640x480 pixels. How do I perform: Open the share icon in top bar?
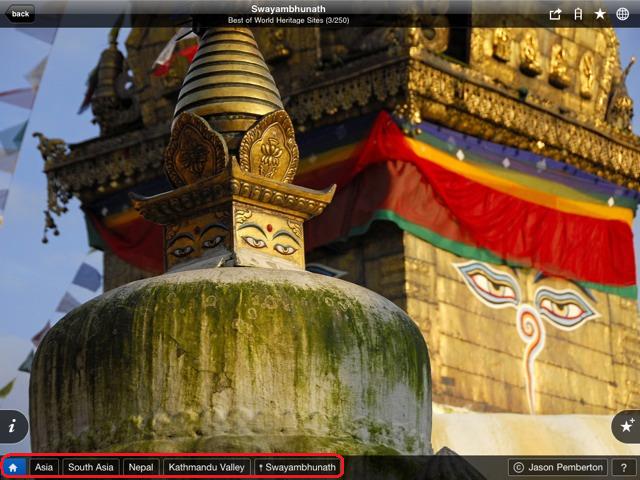[555, 14]
